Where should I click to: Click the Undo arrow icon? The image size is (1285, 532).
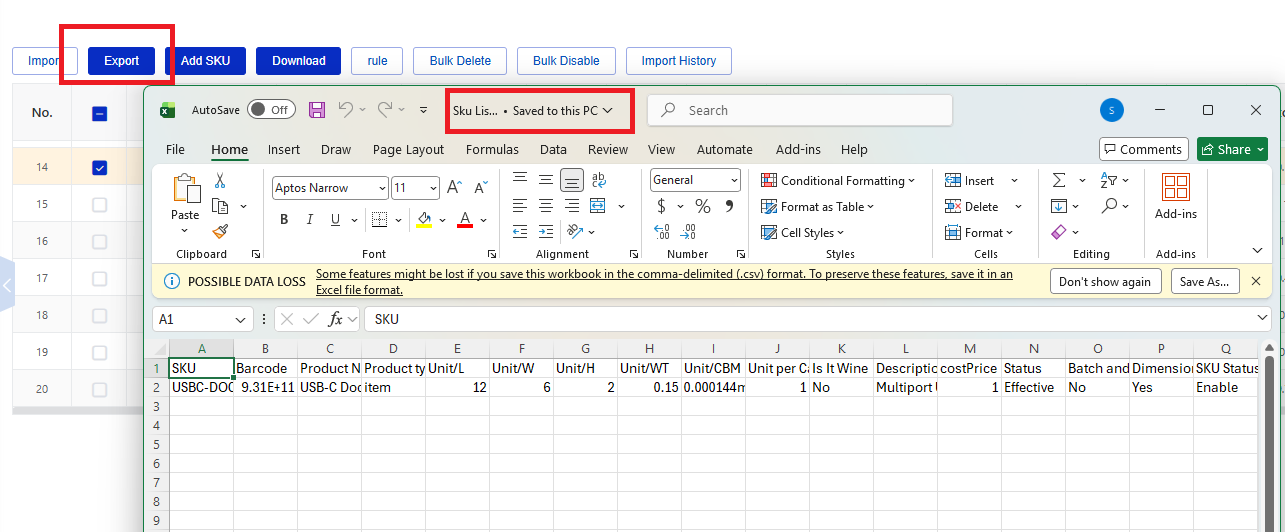tap(345, 110)
